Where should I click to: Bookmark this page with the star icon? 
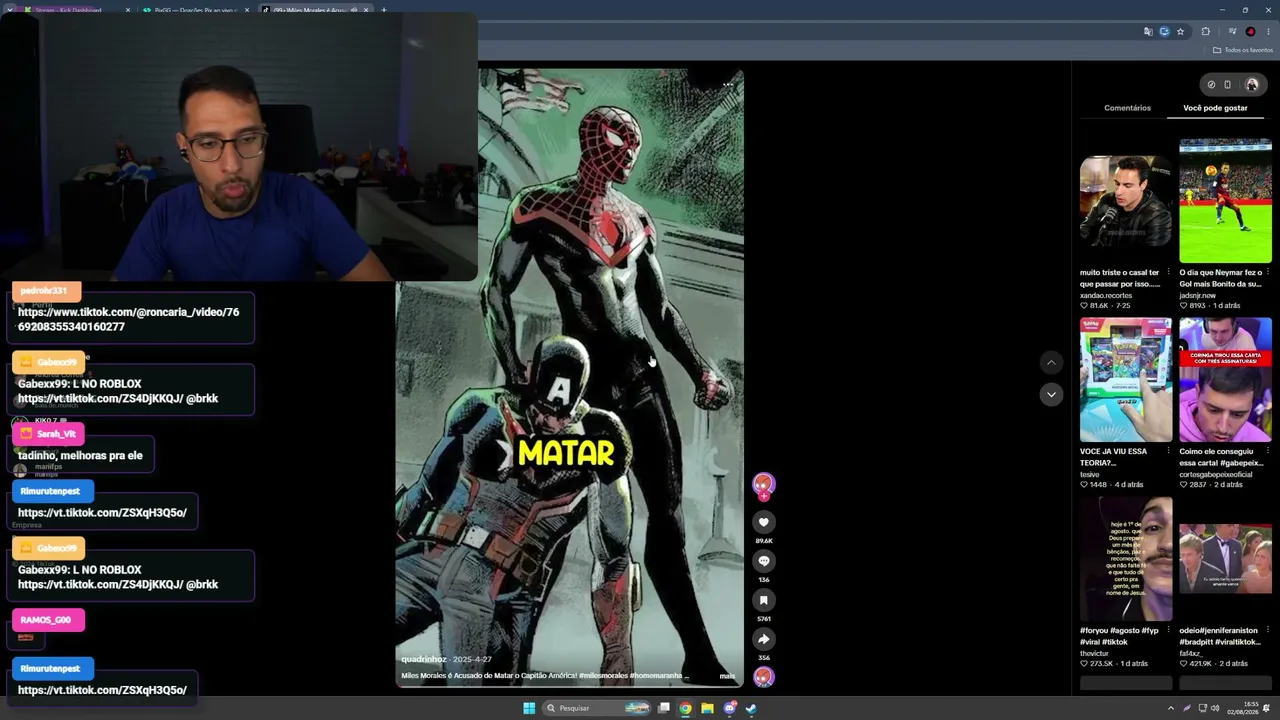[1180, 32]
